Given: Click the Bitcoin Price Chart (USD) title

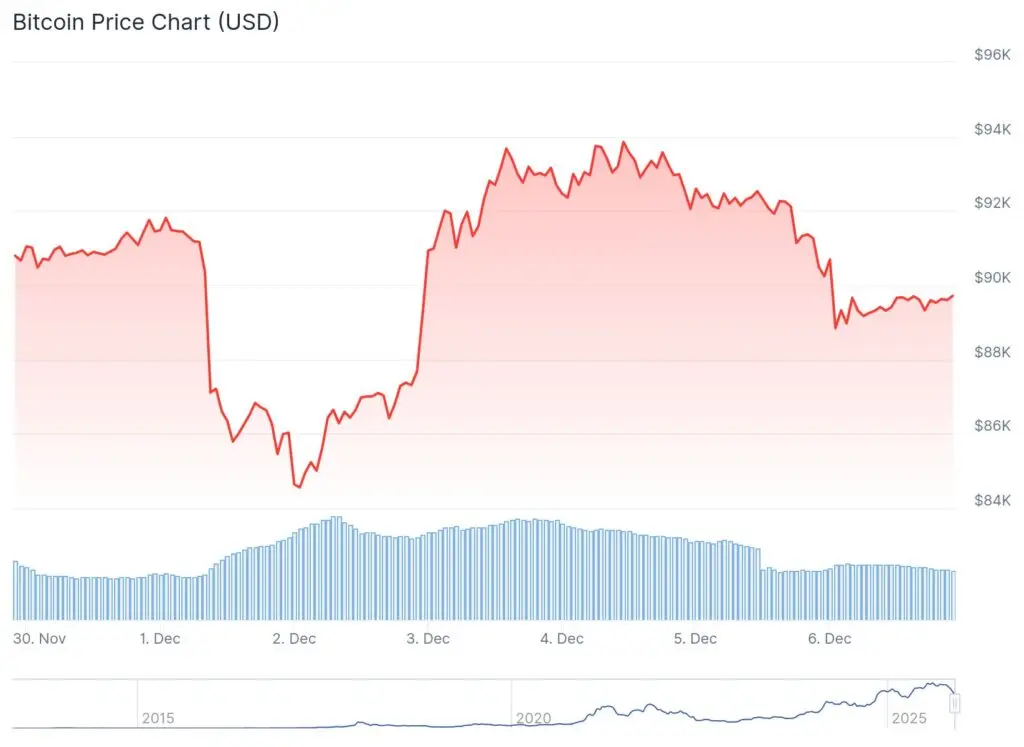Looking at the screenshot, I should coord(146,22).
